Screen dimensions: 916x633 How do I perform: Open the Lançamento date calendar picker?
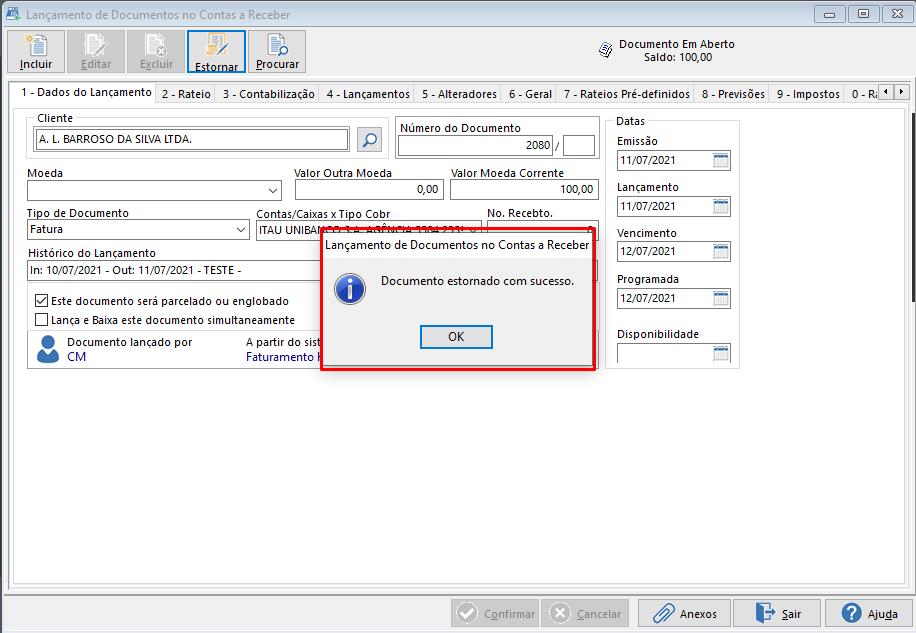click(721, 206)
